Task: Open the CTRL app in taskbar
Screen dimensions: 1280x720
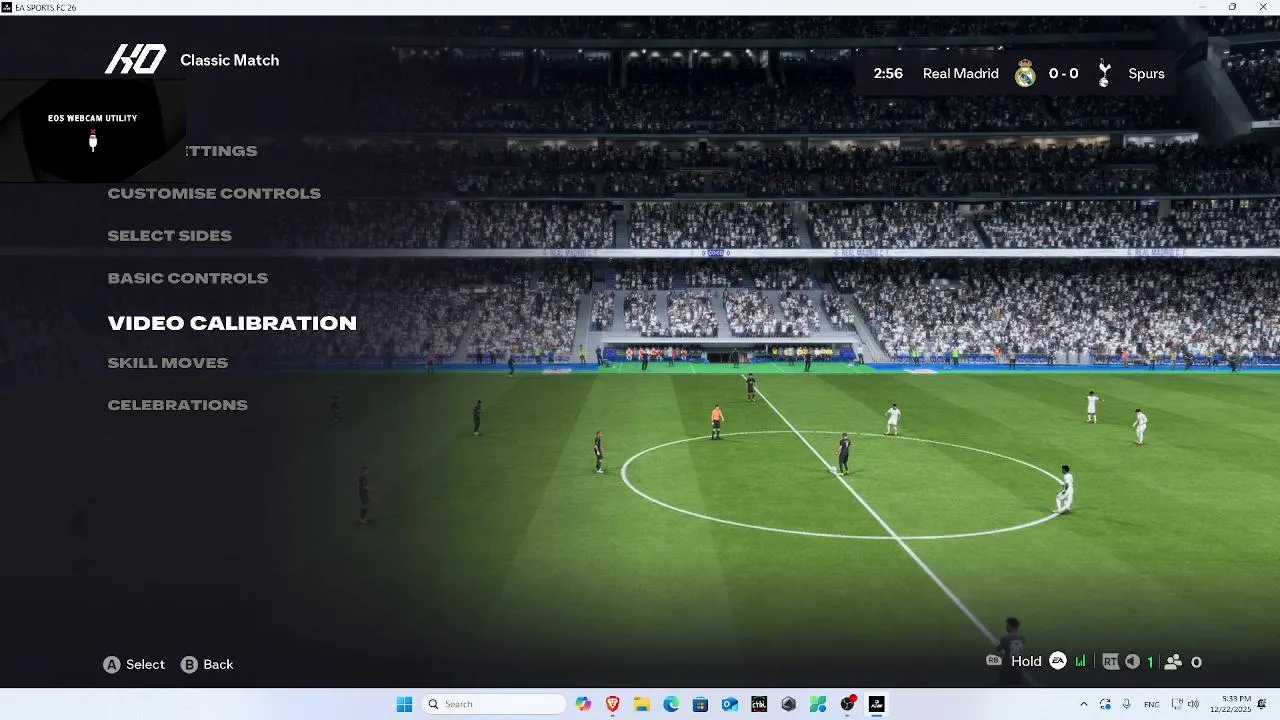Action: 759,704
